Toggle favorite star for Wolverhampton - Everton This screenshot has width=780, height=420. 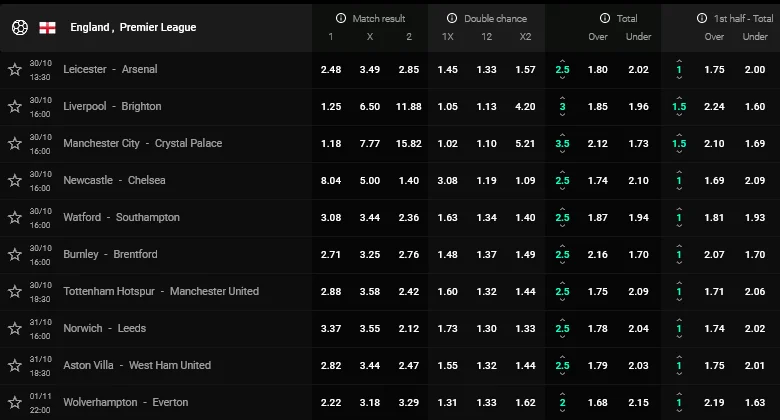click(15, 402)
